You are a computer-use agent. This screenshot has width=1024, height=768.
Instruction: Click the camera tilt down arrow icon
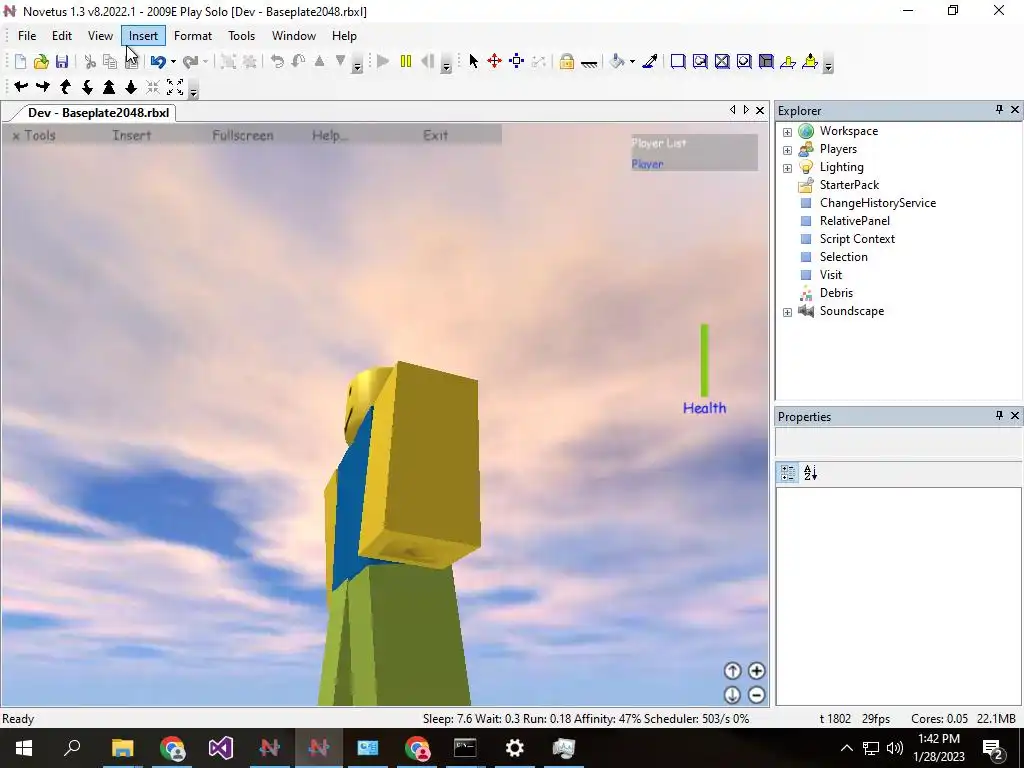pos(87,86)
